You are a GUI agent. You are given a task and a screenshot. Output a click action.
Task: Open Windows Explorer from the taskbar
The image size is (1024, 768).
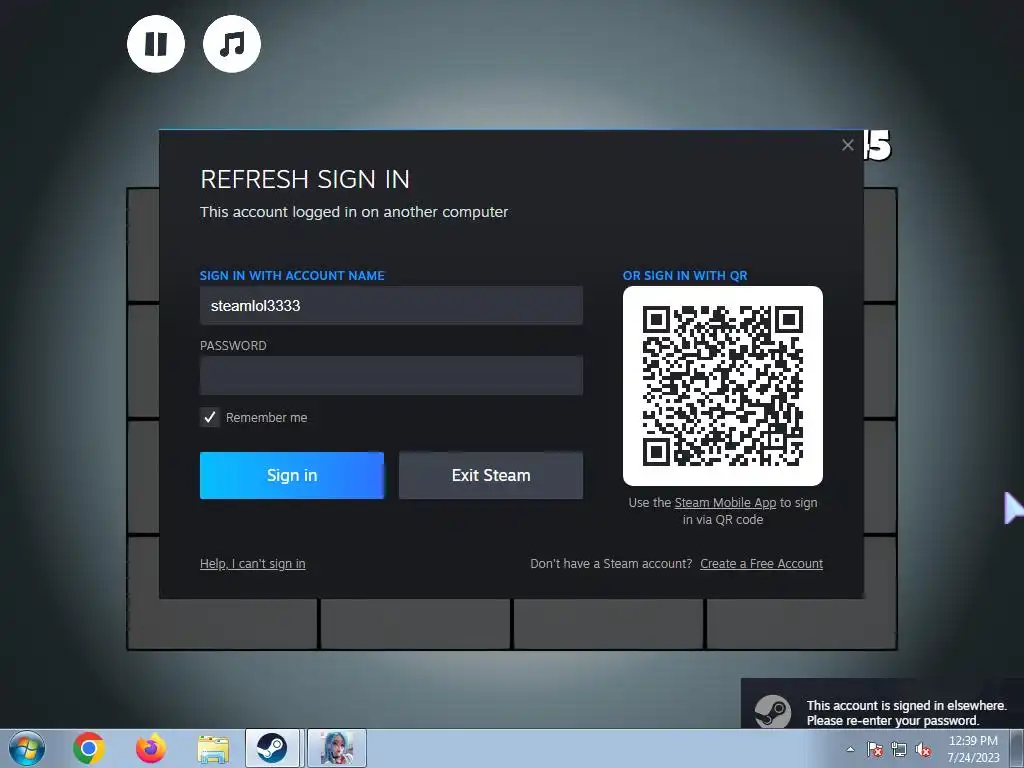[213, 749]
